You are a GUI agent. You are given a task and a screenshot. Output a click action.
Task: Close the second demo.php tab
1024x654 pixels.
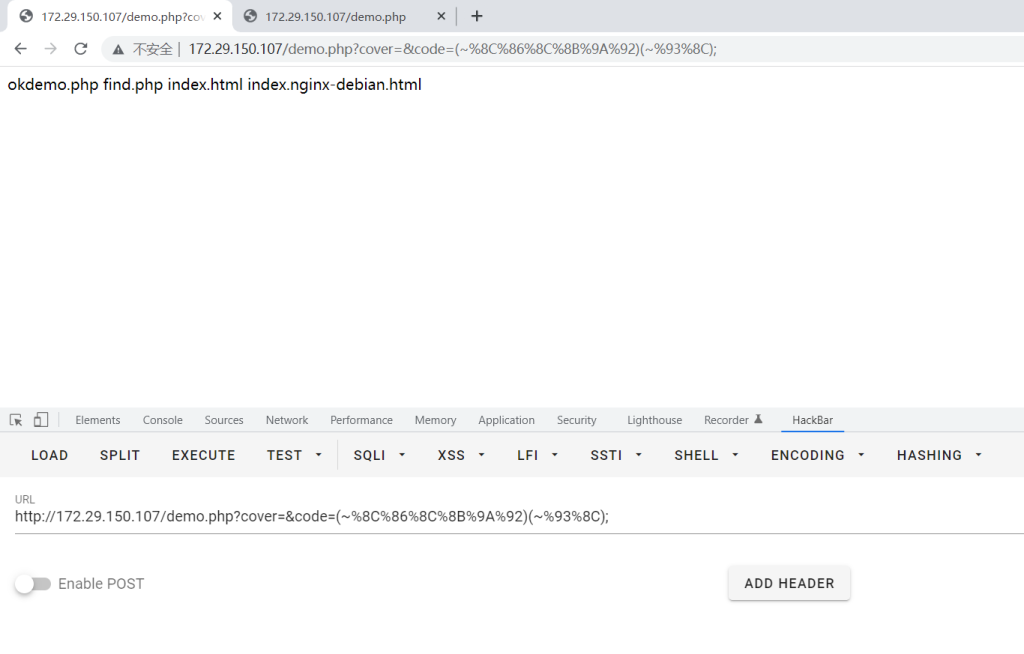(441, 16)
